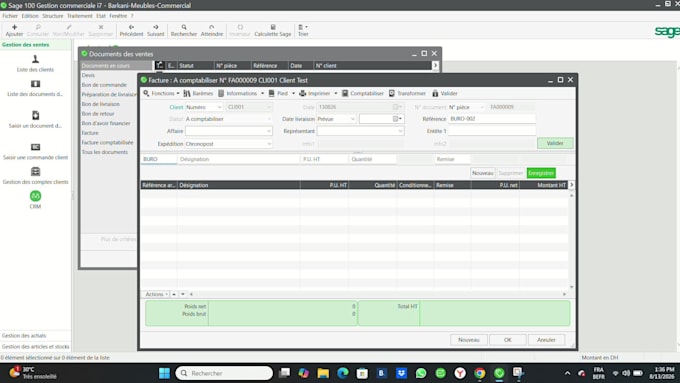Screen dimensions: 680x383
Task: Click the Quantité entry field
Action: [373, 159]
